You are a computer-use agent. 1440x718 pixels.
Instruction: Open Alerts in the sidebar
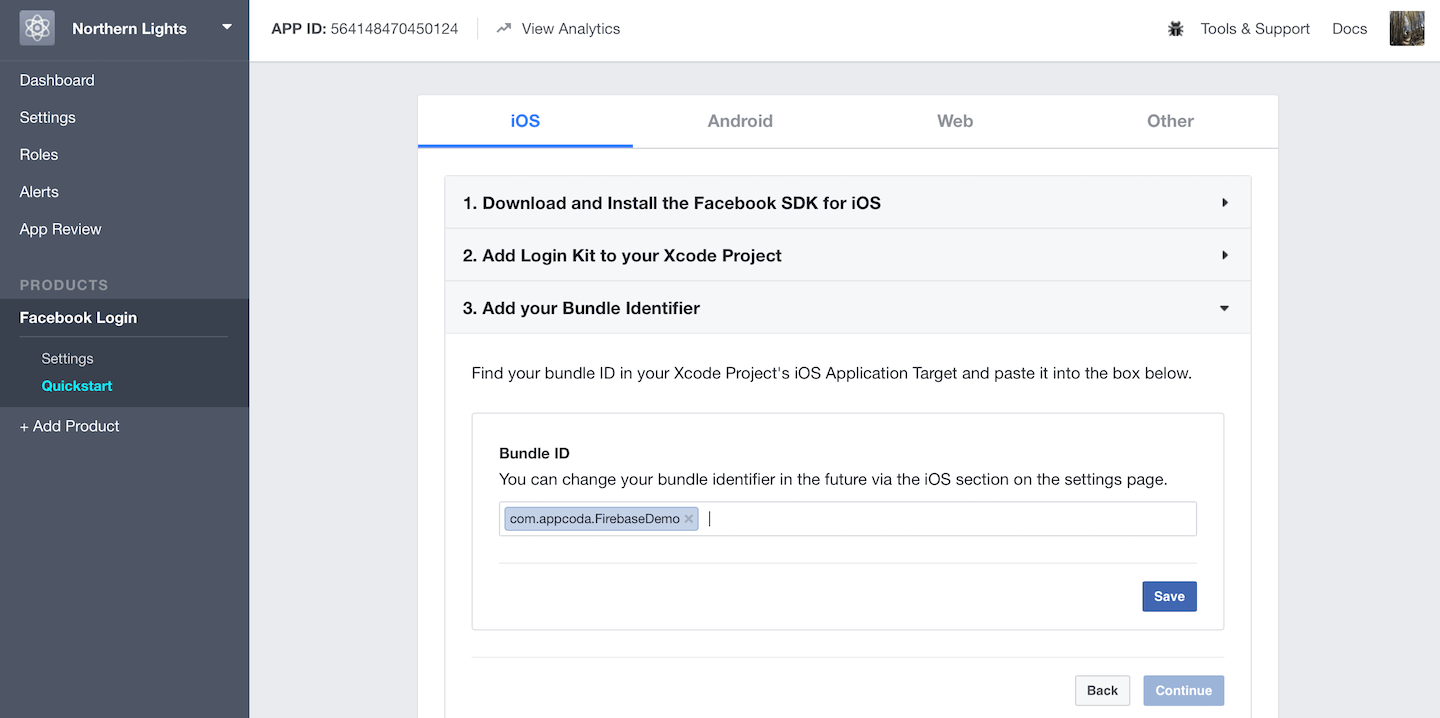coord(39,191)
